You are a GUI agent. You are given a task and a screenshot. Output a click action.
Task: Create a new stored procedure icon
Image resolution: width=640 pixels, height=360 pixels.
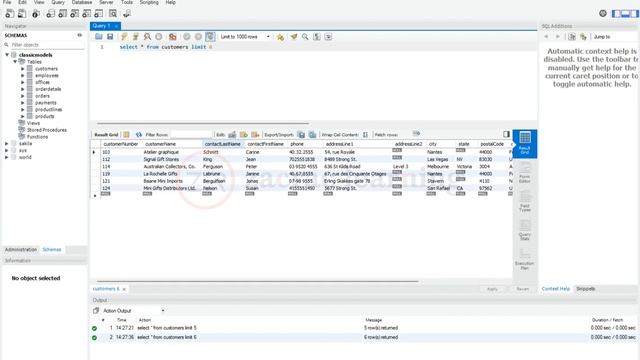[87, 13]
